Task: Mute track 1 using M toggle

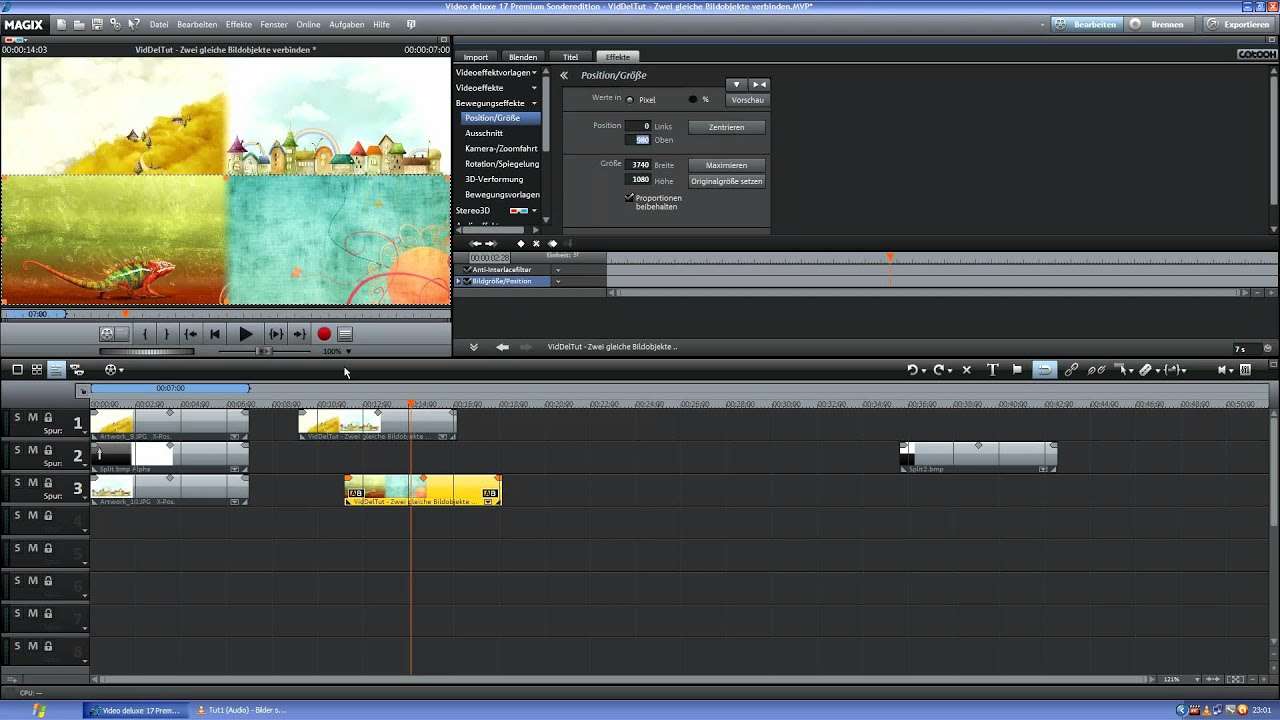Action: (32, 418)
